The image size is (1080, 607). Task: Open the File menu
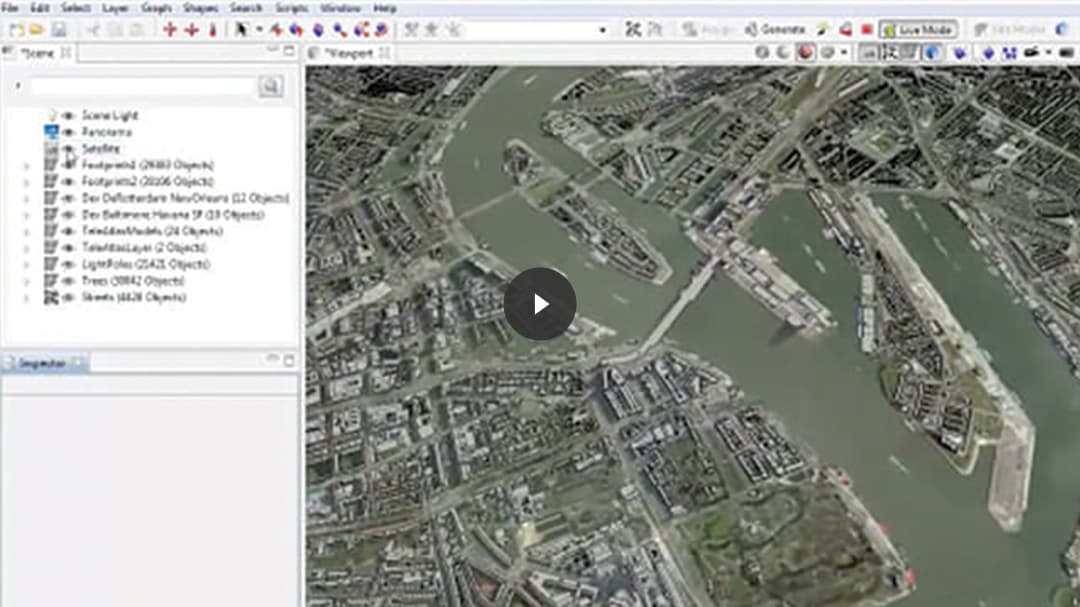click(10, 8)
